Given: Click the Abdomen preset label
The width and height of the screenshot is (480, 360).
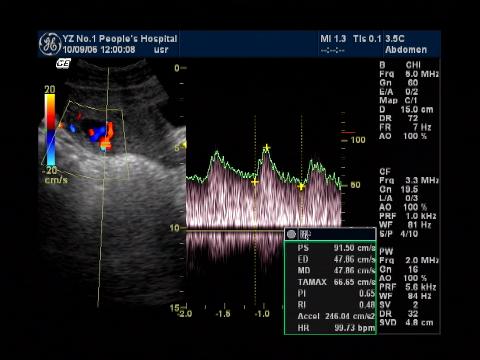Looking at the screenshot, I should (x=406, y=50).
